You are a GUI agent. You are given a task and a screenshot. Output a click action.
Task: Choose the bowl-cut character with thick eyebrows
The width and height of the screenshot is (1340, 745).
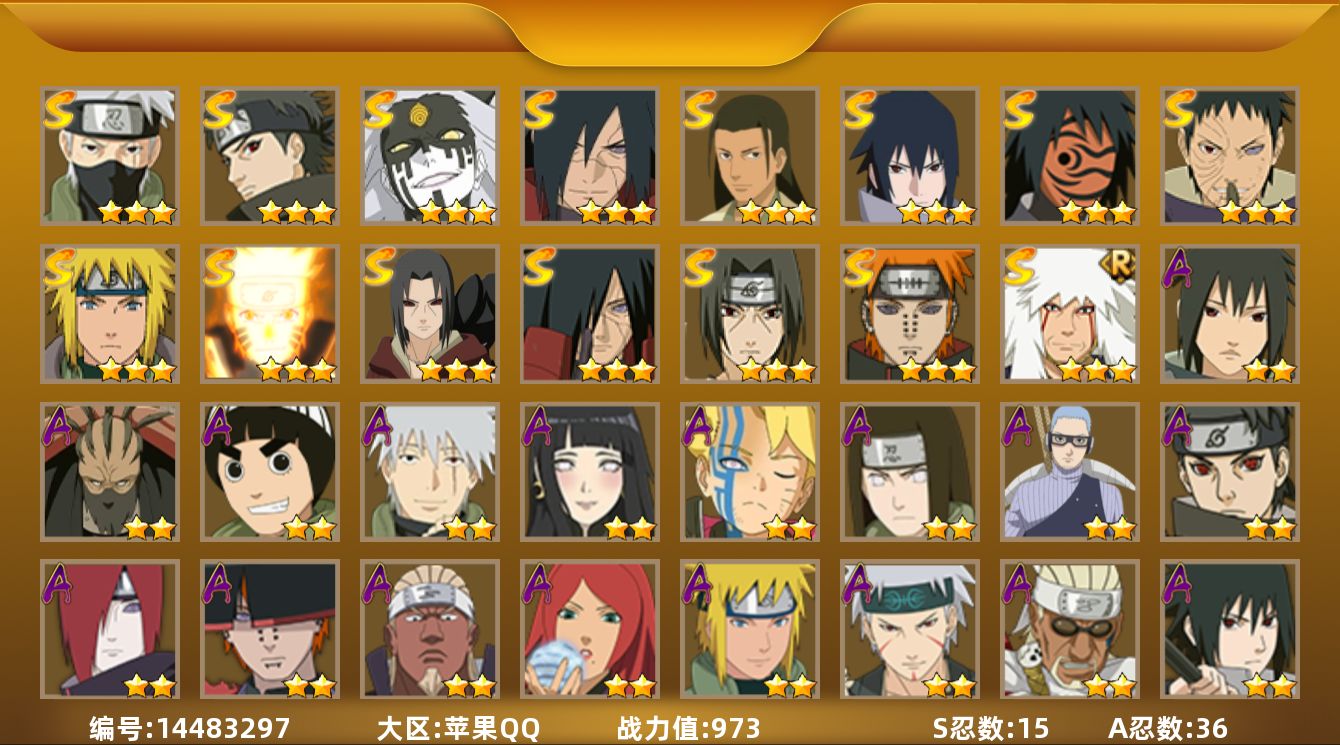(x=270, y=472)
